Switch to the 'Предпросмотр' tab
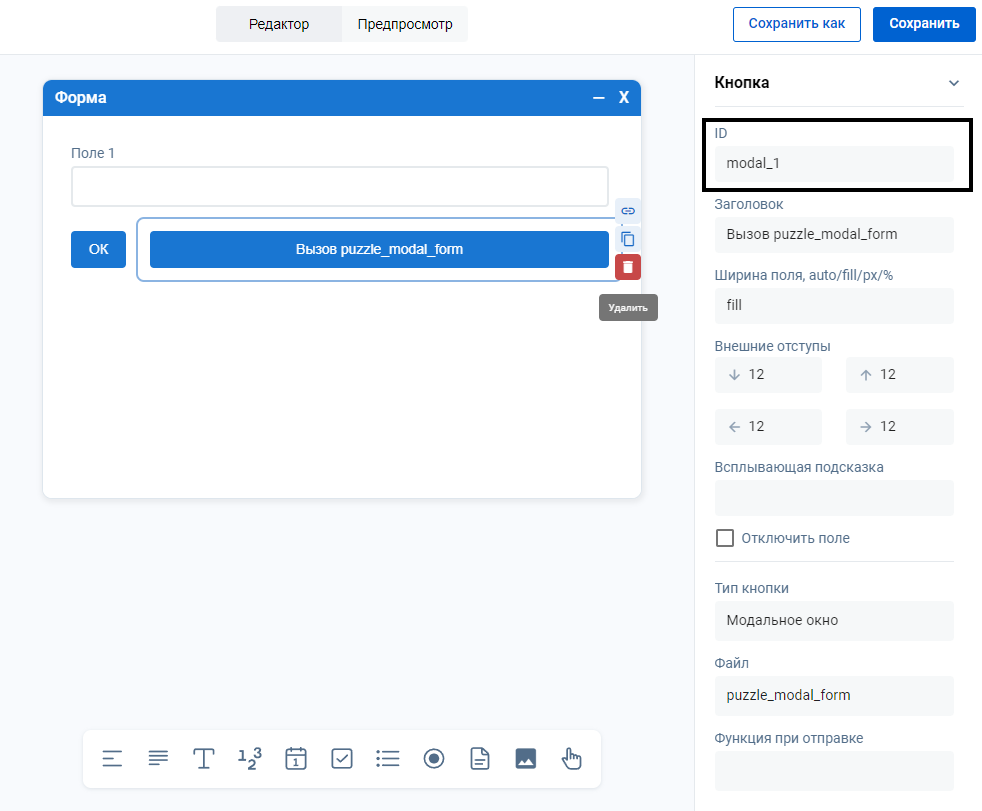This screenshot has width=982, height=811. pyautogui.click(x=405, y=24)
